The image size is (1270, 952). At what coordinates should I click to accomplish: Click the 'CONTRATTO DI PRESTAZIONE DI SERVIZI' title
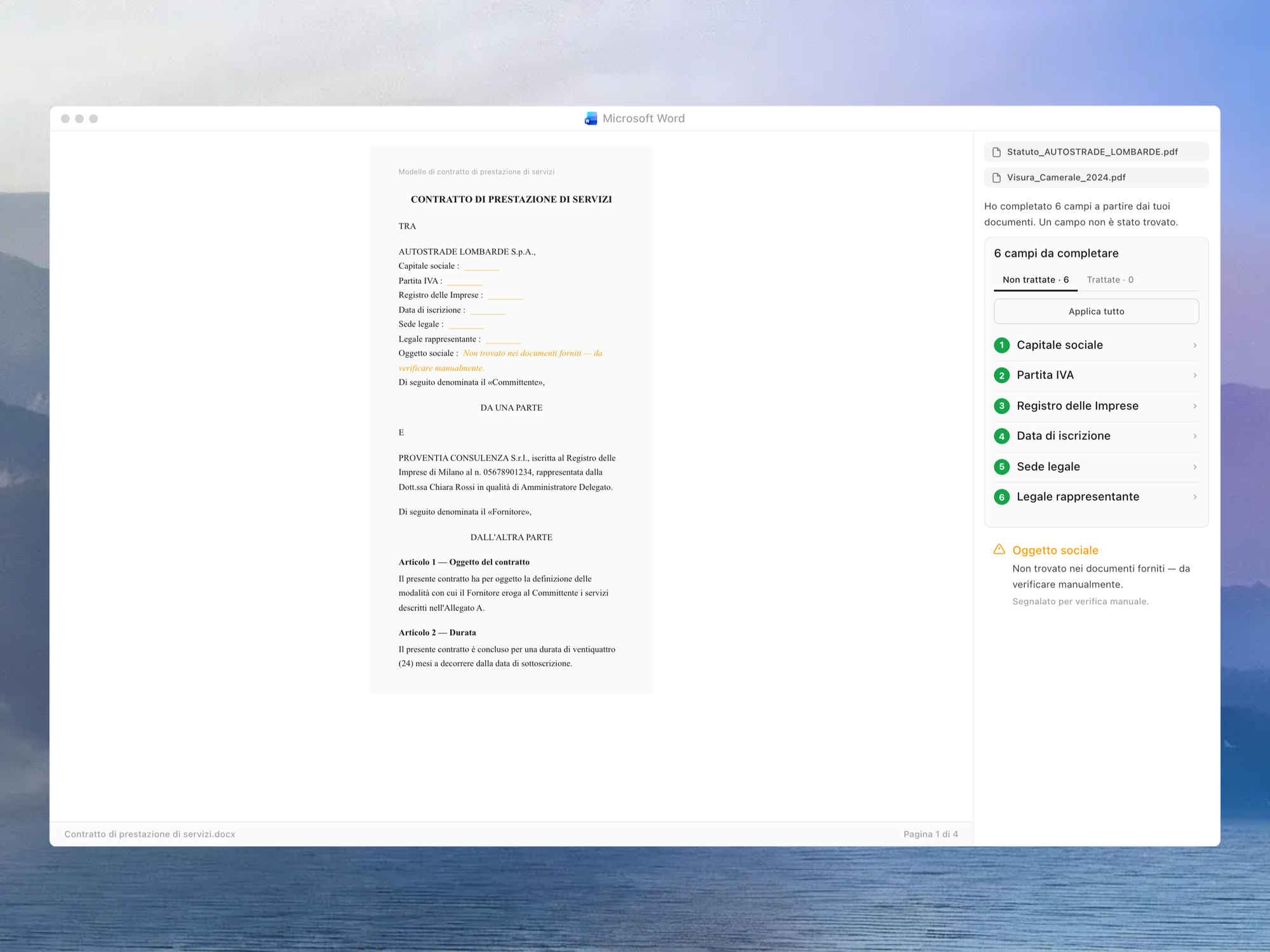tap(511, 199)
